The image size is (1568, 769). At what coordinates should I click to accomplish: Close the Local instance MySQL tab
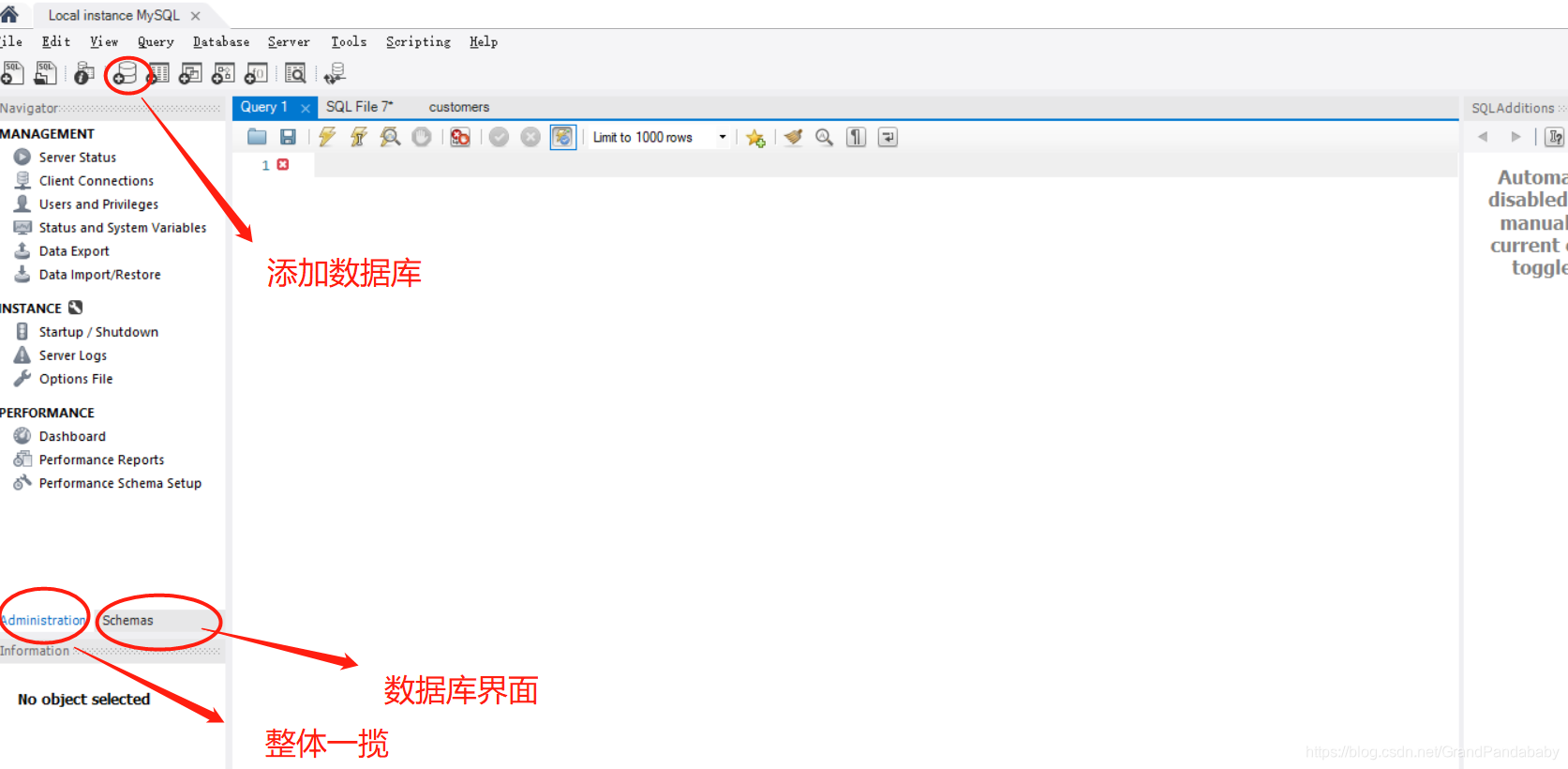195,16
